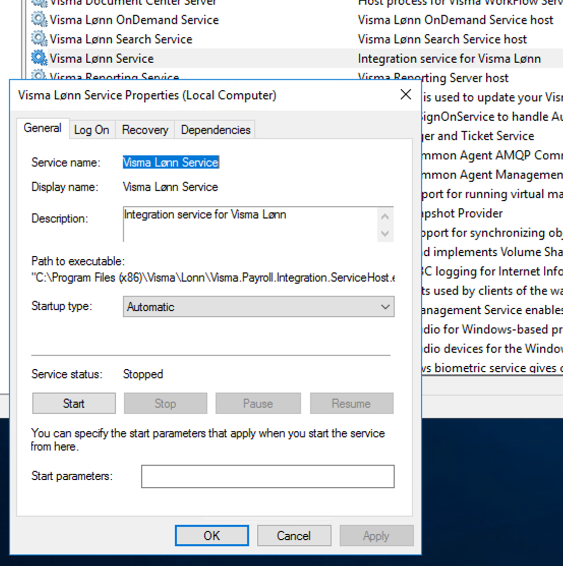
Task: Click gear icon of selected Visma Lønn Service row
Action: pyautogui.click(x=39, y=58)
